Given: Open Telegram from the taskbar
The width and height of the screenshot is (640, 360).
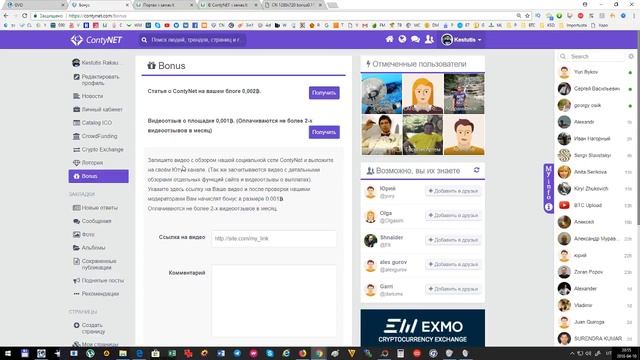Looking at the screenshot, I should pos(237,353).
